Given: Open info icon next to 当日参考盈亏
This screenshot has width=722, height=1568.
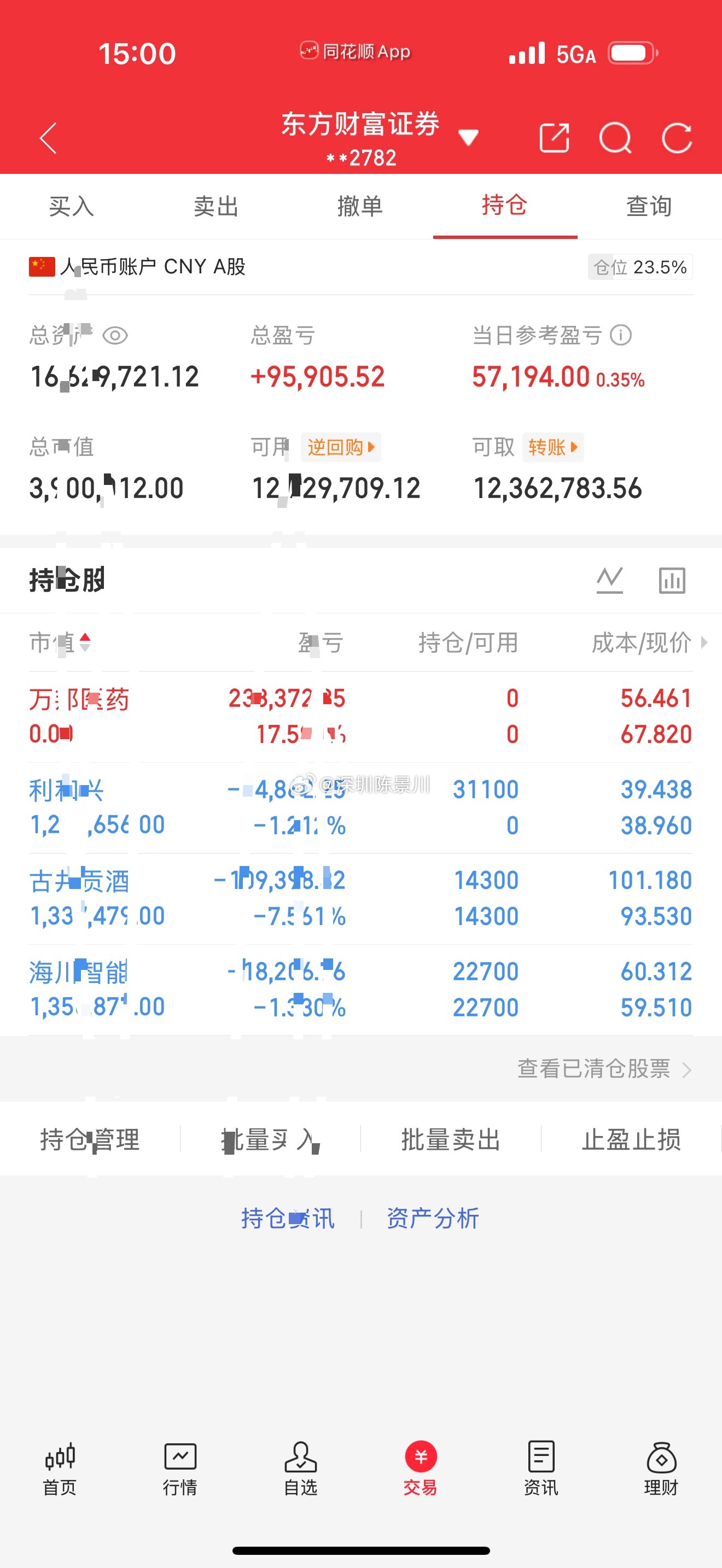Looking at the screenshot, I should 621,335.
